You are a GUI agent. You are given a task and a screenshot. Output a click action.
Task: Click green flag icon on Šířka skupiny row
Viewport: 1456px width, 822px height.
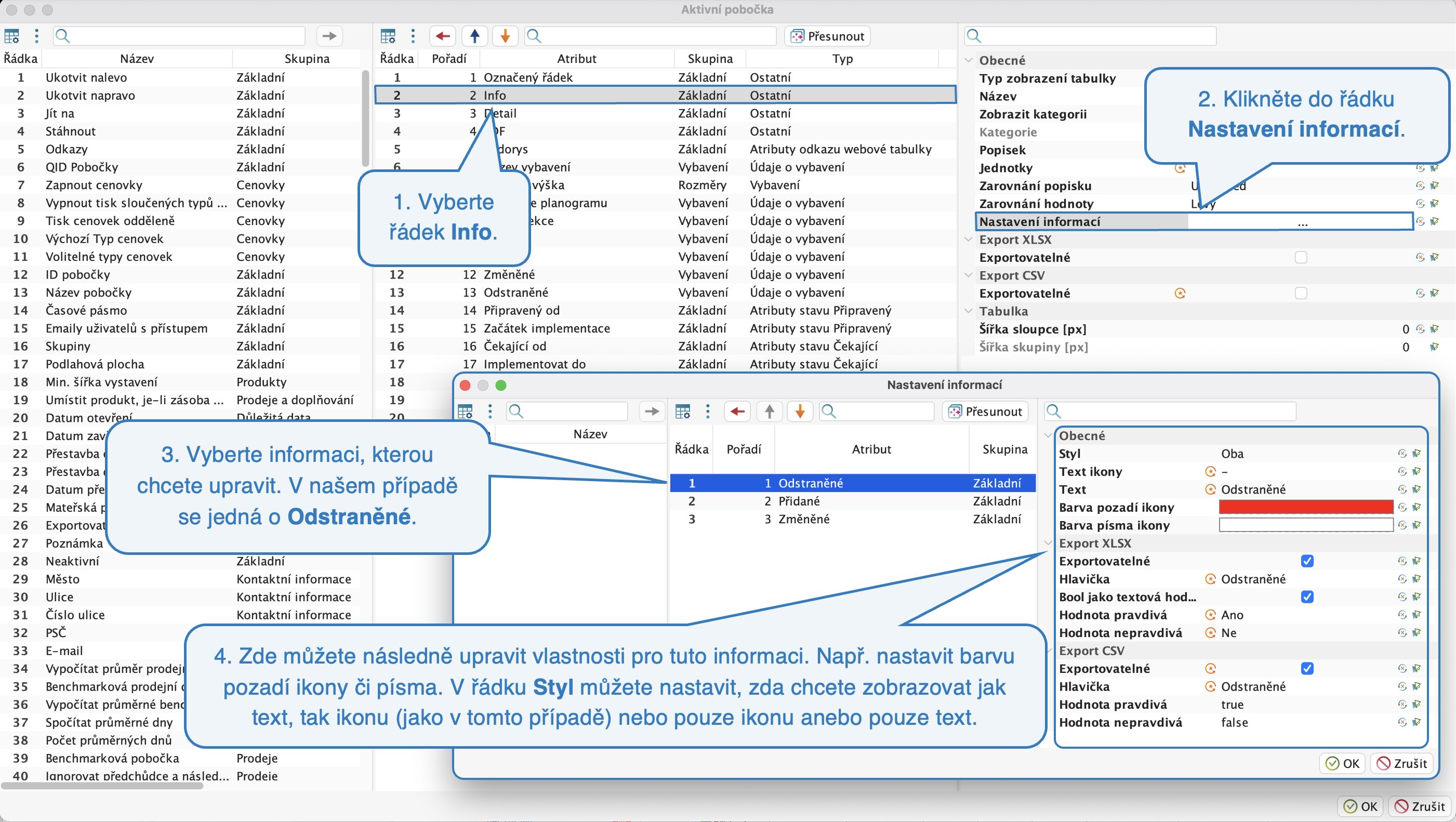[x=1434, y=347]
